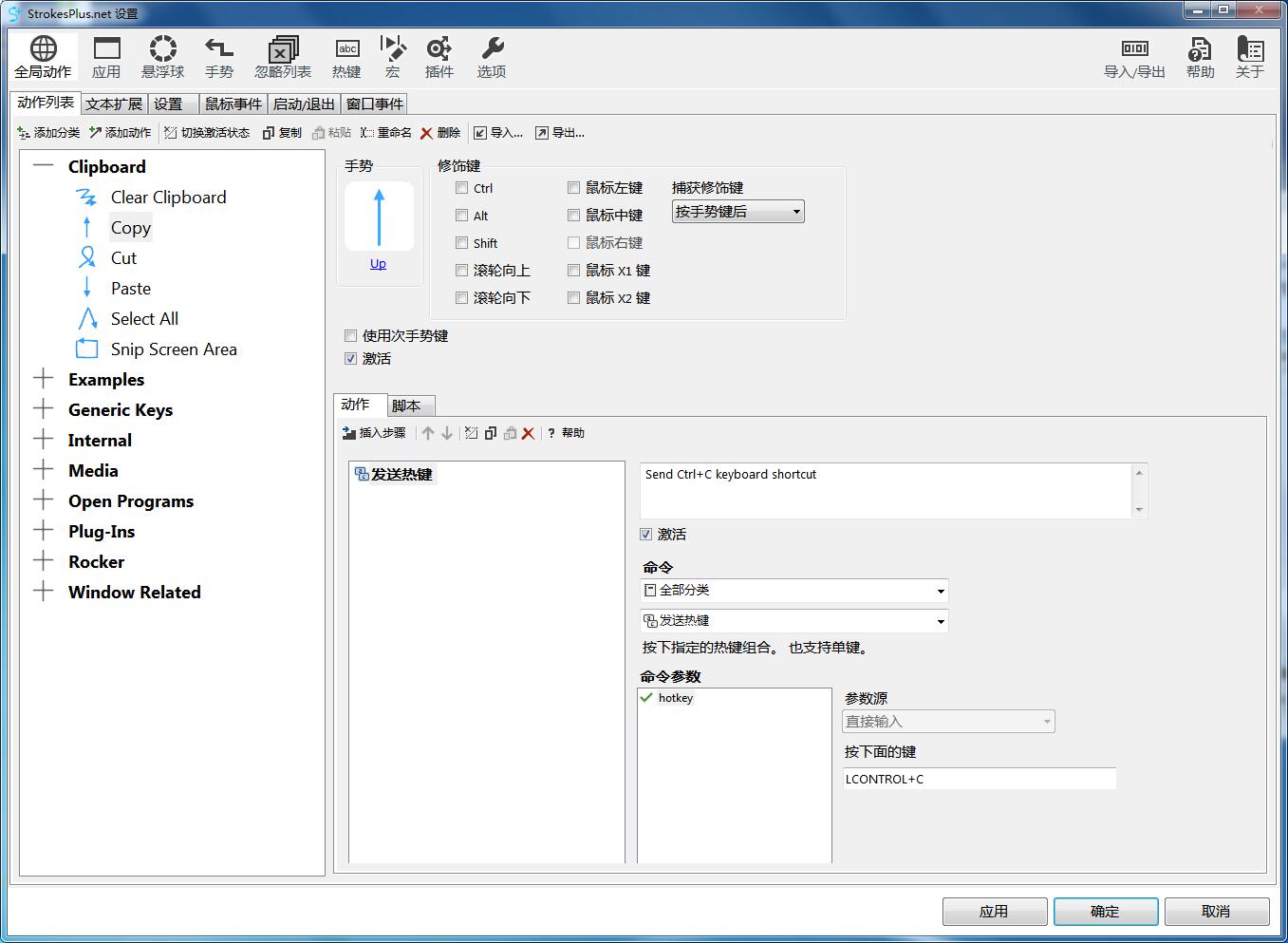
Task: Expand the Examples category
Action: [x=43, y=379]
